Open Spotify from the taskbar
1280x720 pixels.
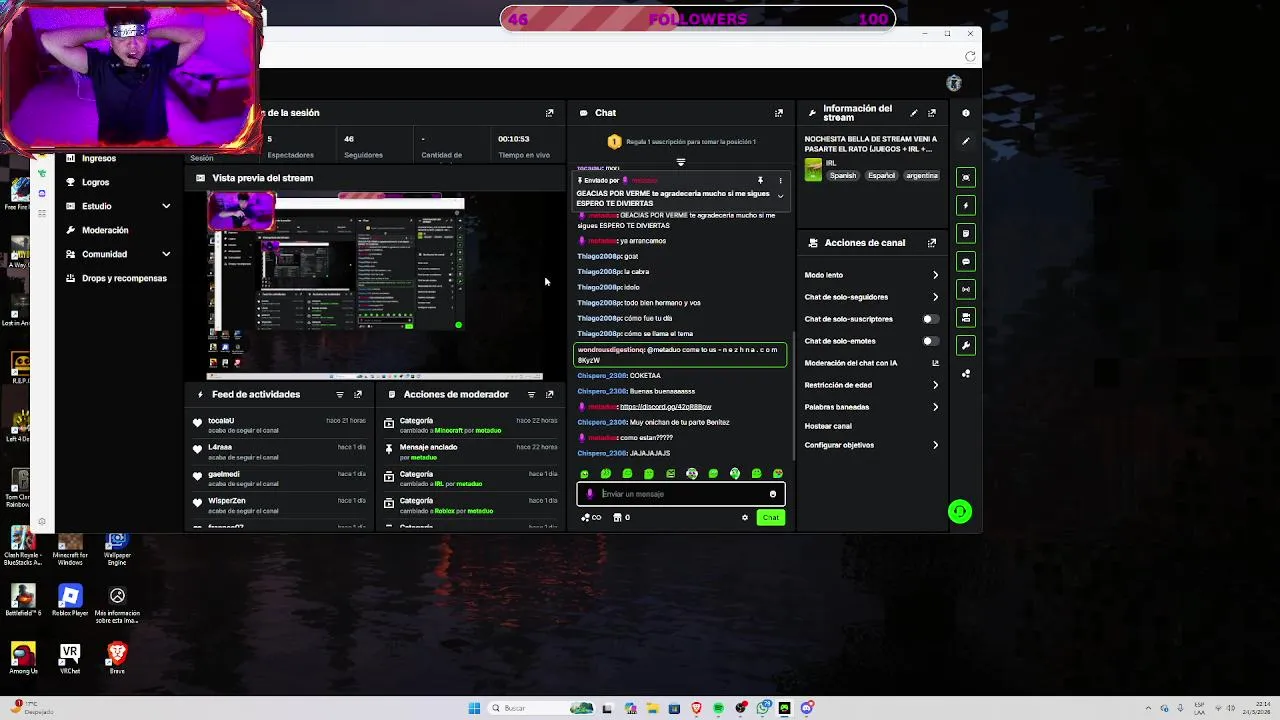click(x=718, y=708)
